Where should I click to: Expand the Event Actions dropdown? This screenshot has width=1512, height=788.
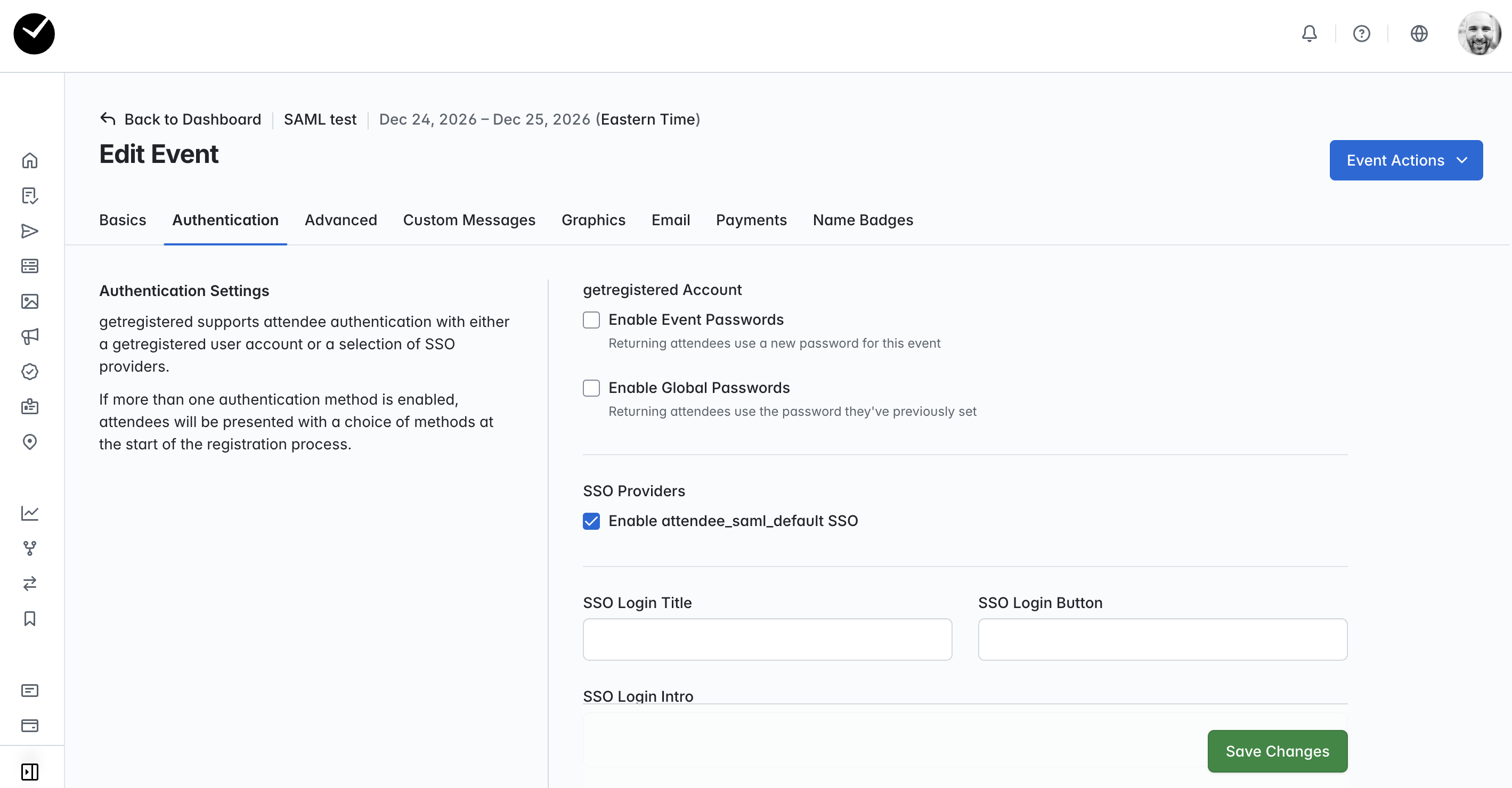pyautogui.click(x=1406, y=160)
